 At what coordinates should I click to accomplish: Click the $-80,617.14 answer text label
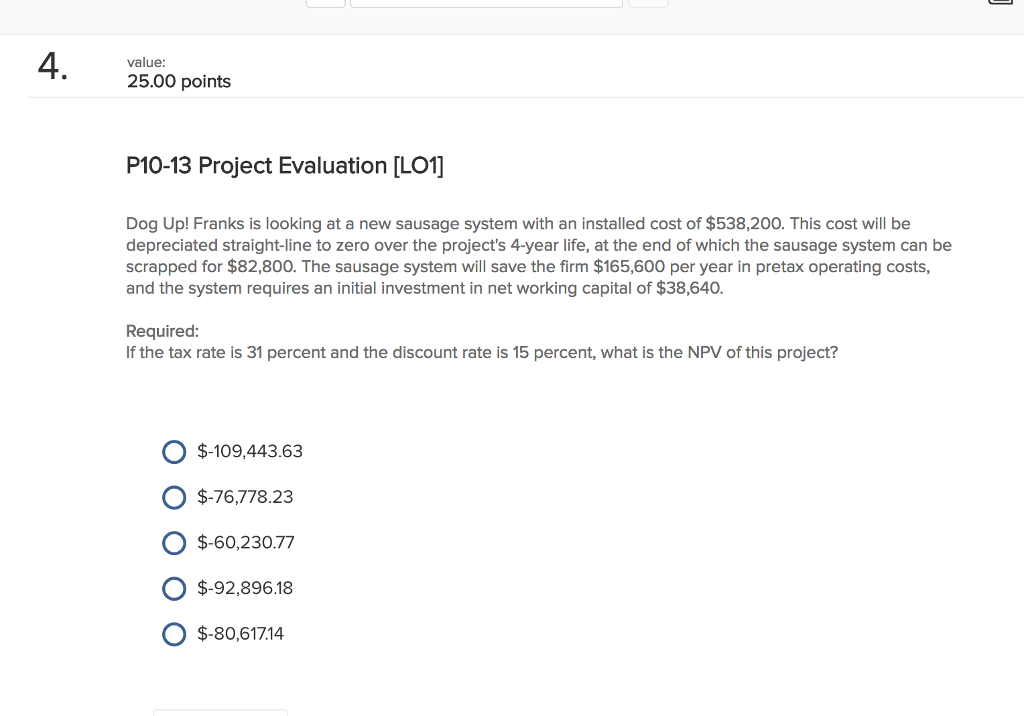tap(242, 634)
